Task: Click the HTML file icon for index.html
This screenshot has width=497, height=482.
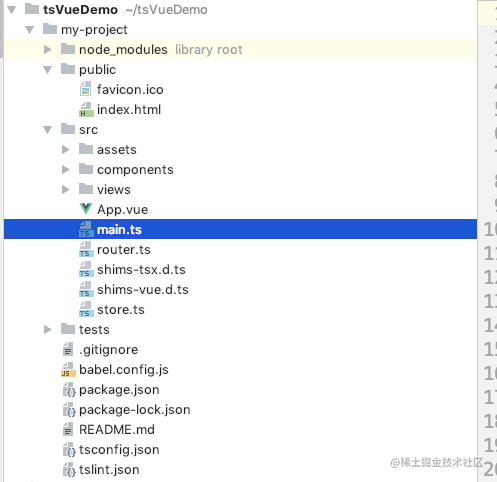Action: tap(86, 109)
